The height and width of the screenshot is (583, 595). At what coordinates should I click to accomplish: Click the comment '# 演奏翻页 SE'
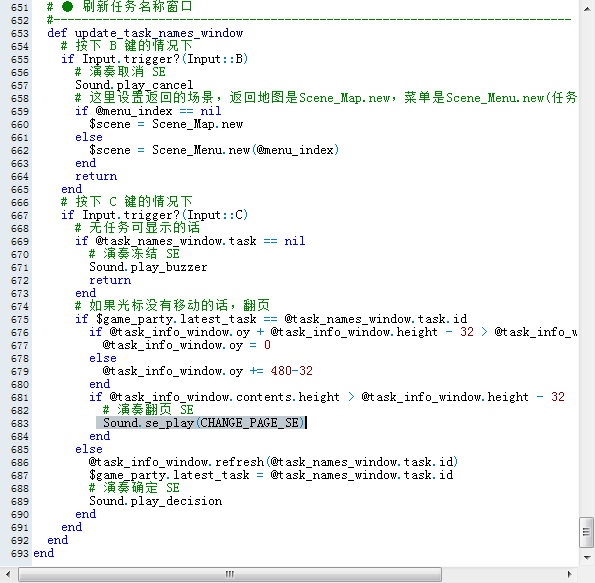tap(148, 410)
